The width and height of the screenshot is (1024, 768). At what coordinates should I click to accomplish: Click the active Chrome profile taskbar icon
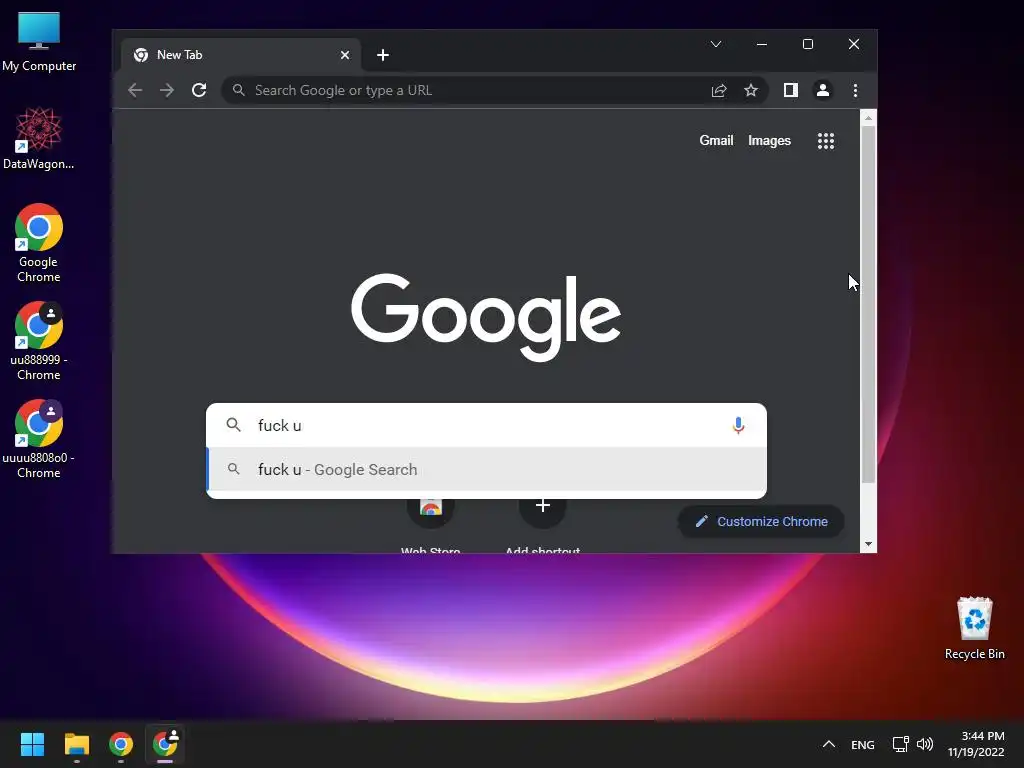coord(165,744)
